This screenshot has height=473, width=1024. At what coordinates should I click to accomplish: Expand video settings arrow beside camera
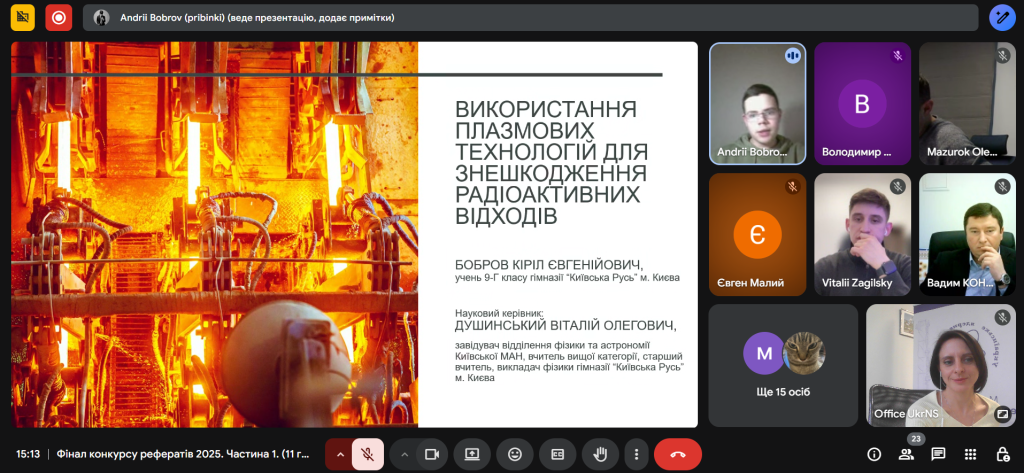click(x=404, y=454)
